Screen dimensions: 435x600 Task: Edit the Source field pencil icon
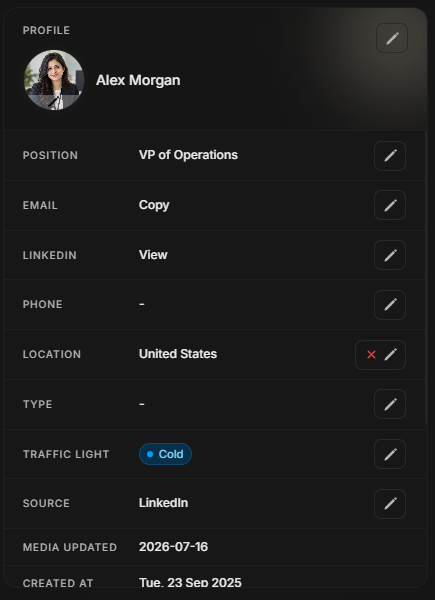tap(390, 504)
